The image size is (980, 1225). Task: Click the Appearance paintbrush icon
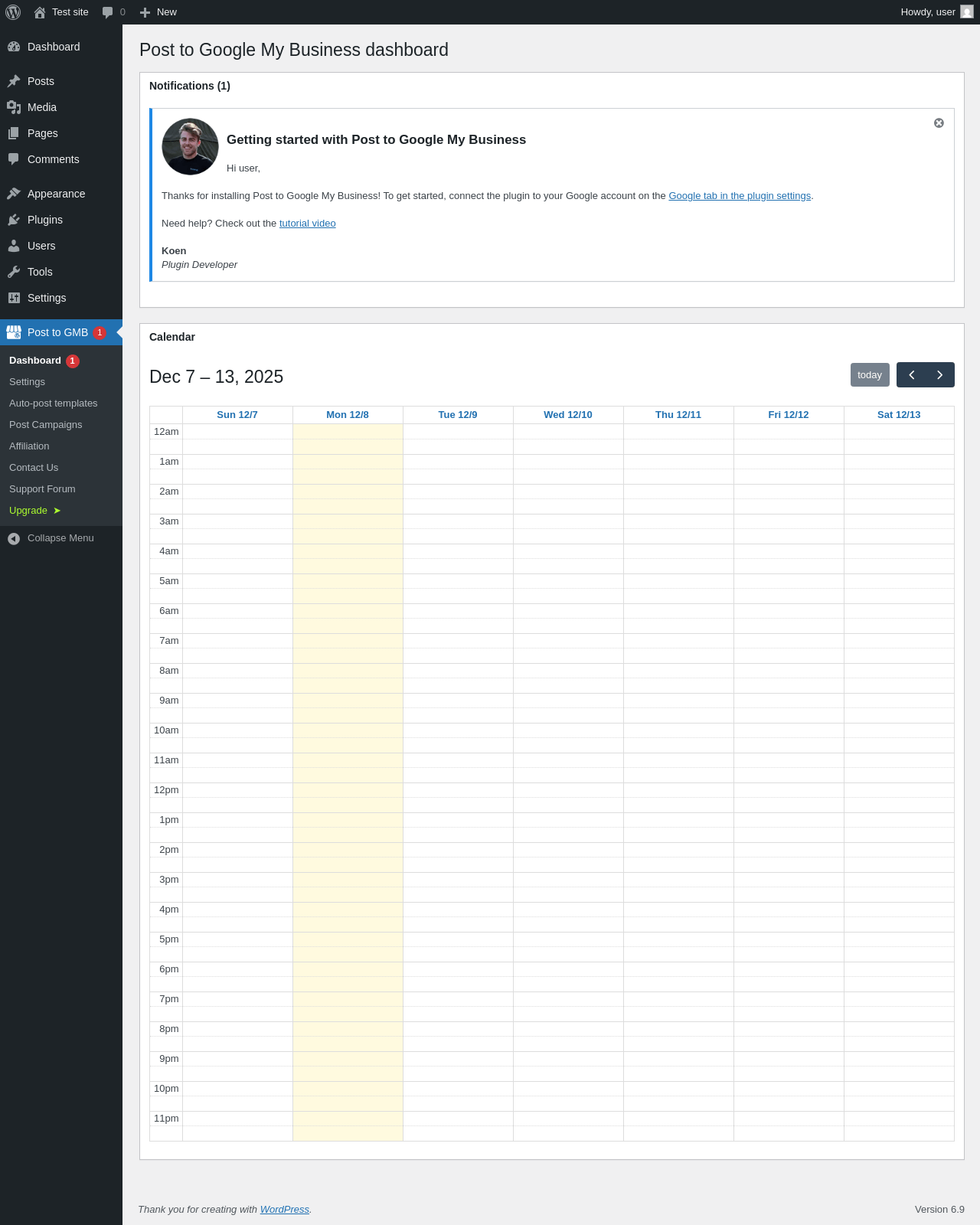(x=14, y=194)
